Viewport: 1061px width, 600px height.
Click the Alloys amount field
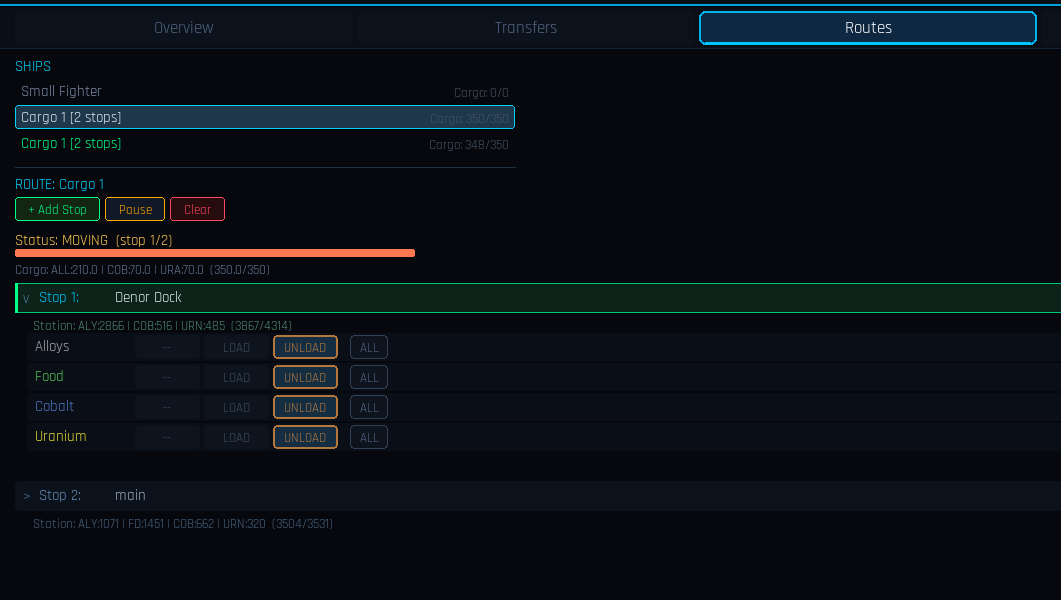[x=167, y=347]
